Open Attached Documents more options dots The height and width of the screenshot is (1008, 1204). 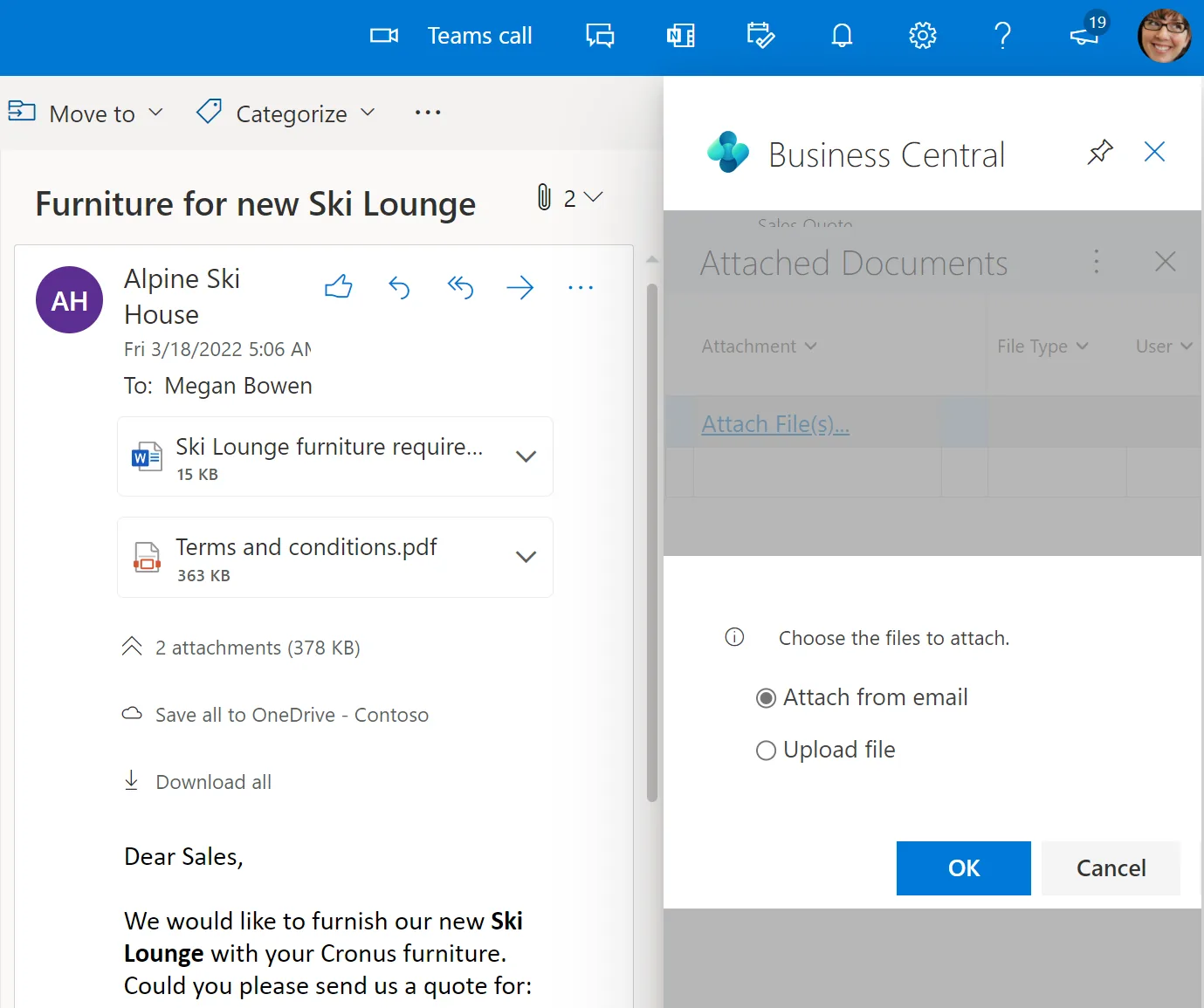point(1097,262)
